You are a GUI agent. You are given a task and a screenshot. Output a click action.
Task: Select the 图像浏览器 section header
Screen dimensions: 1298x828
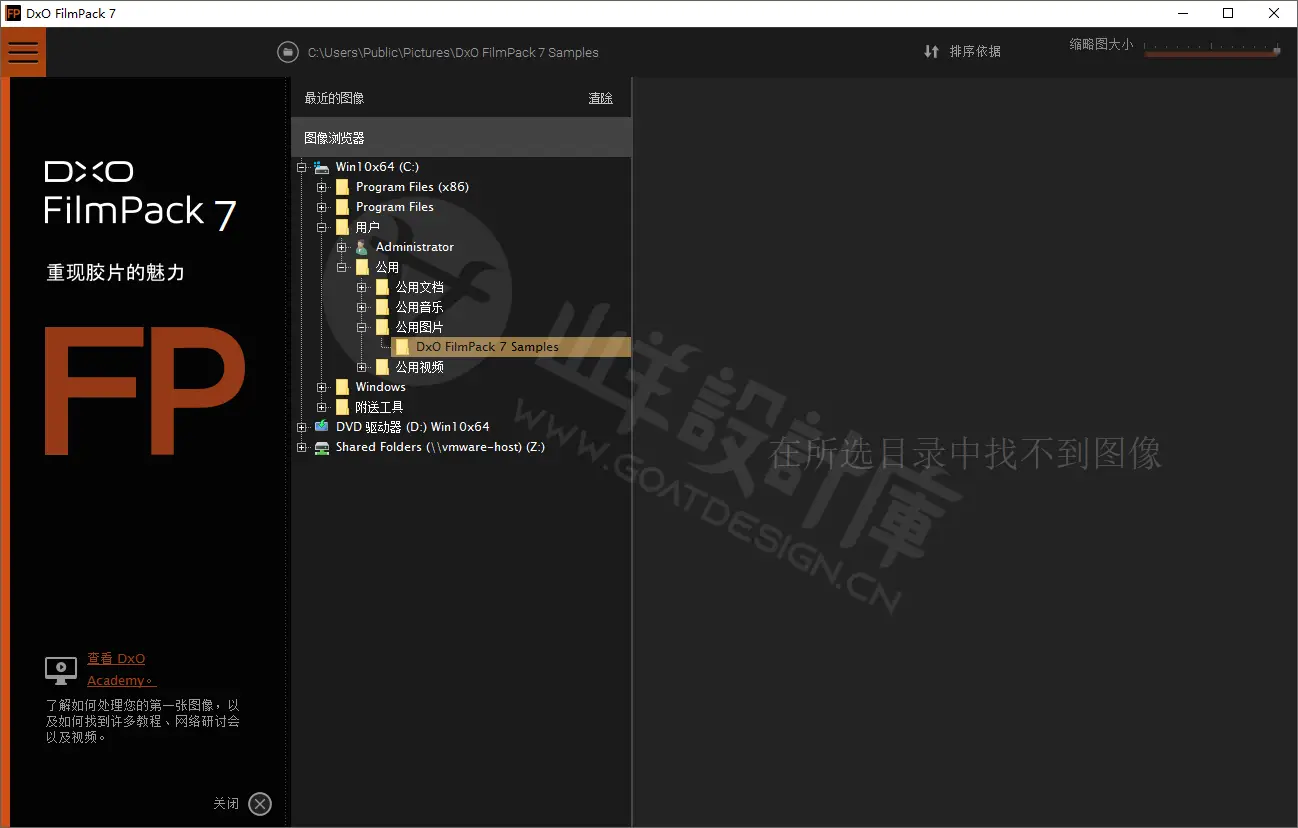coord(461,138)
